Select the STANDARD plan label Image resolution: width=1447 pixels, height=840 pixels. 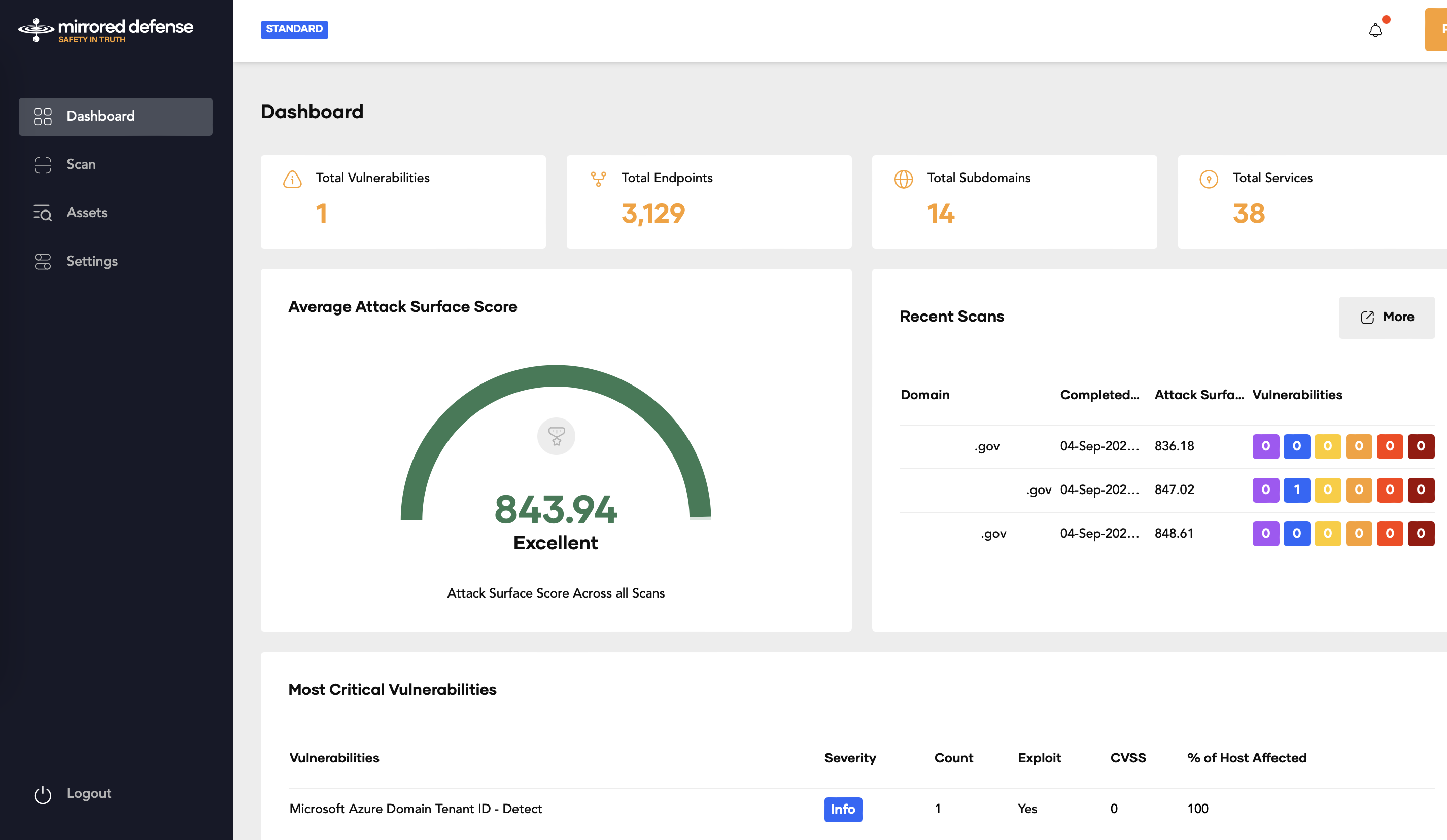tap(294, 29)
